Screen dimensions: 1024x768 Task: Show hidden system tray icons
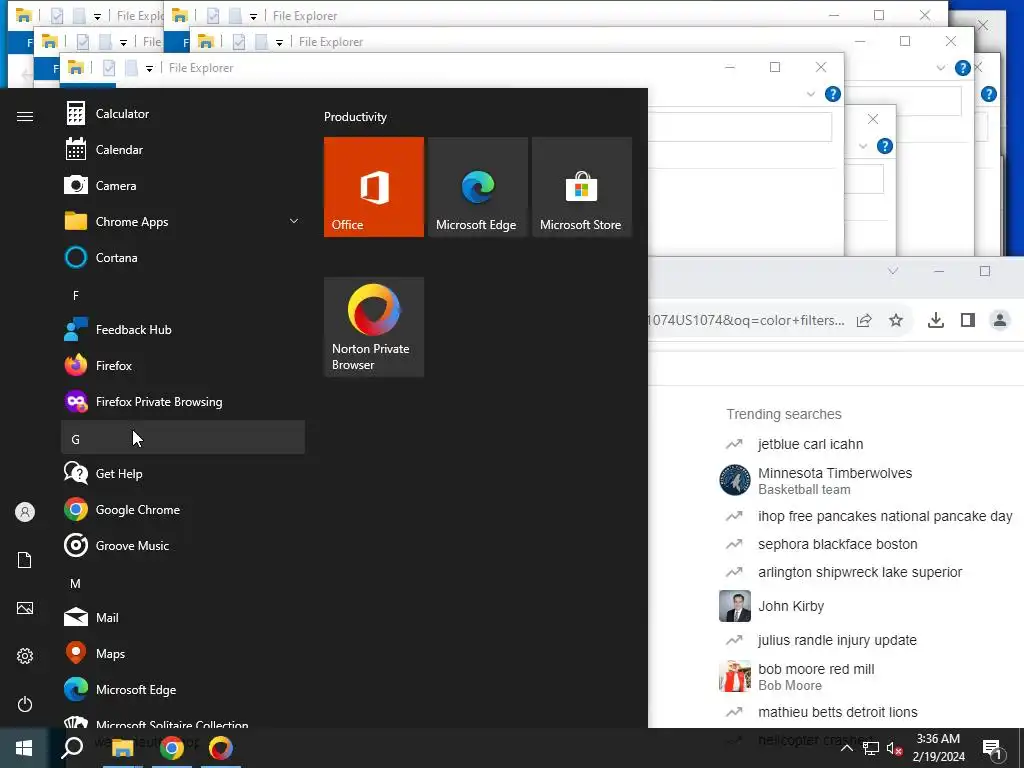[846, 748]
